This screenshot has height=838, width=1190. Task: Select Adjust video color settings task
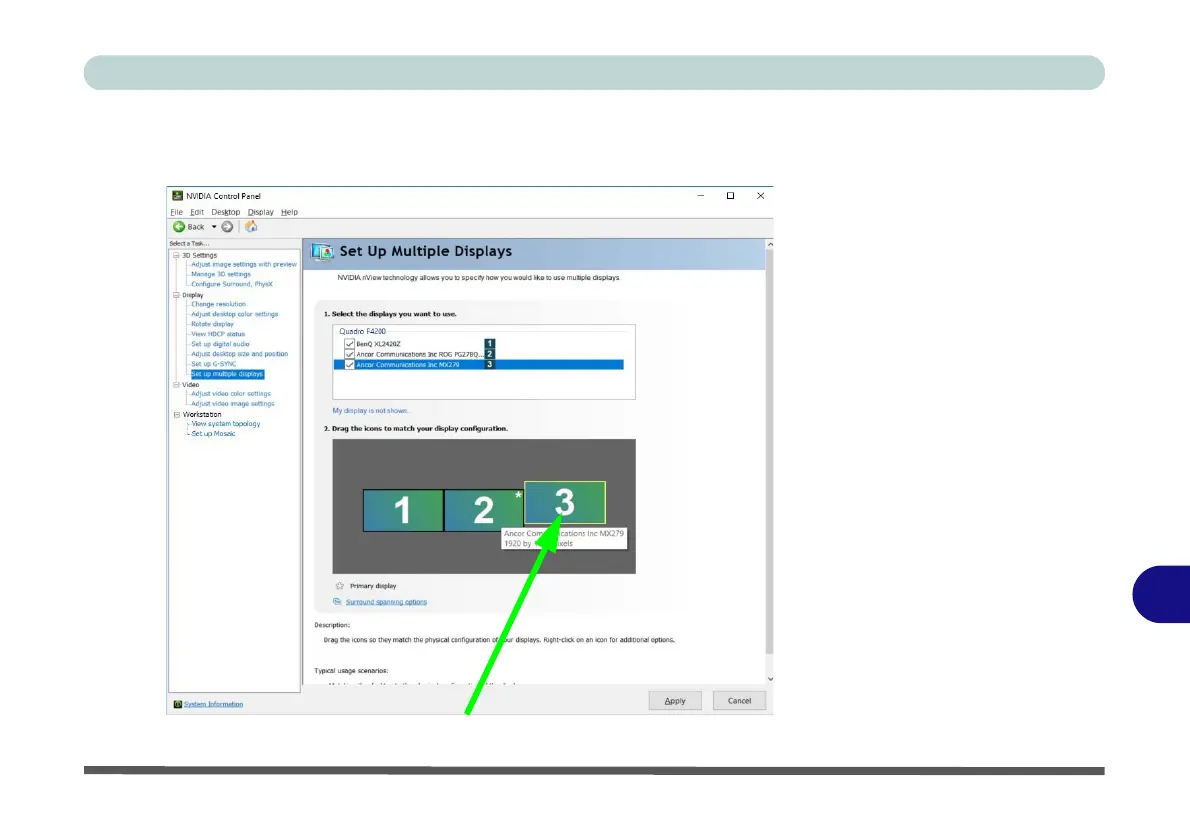[x=231, y=394]
